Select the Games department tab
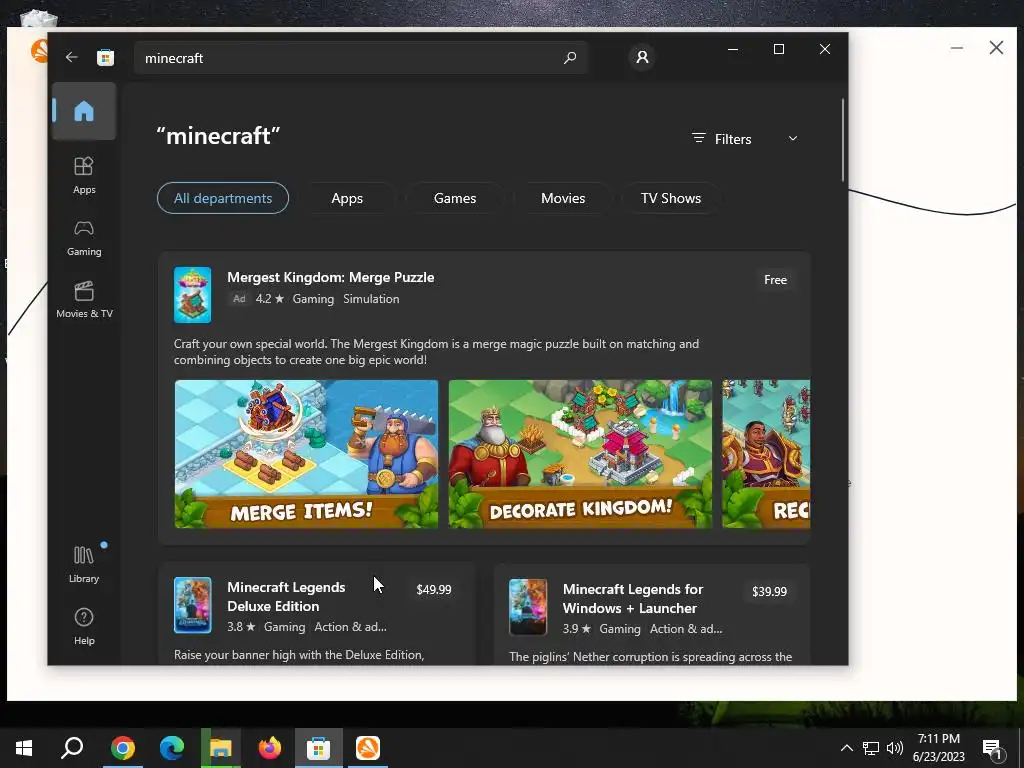1024x768 pixels. pyautogui.click(x=455, y=198)
